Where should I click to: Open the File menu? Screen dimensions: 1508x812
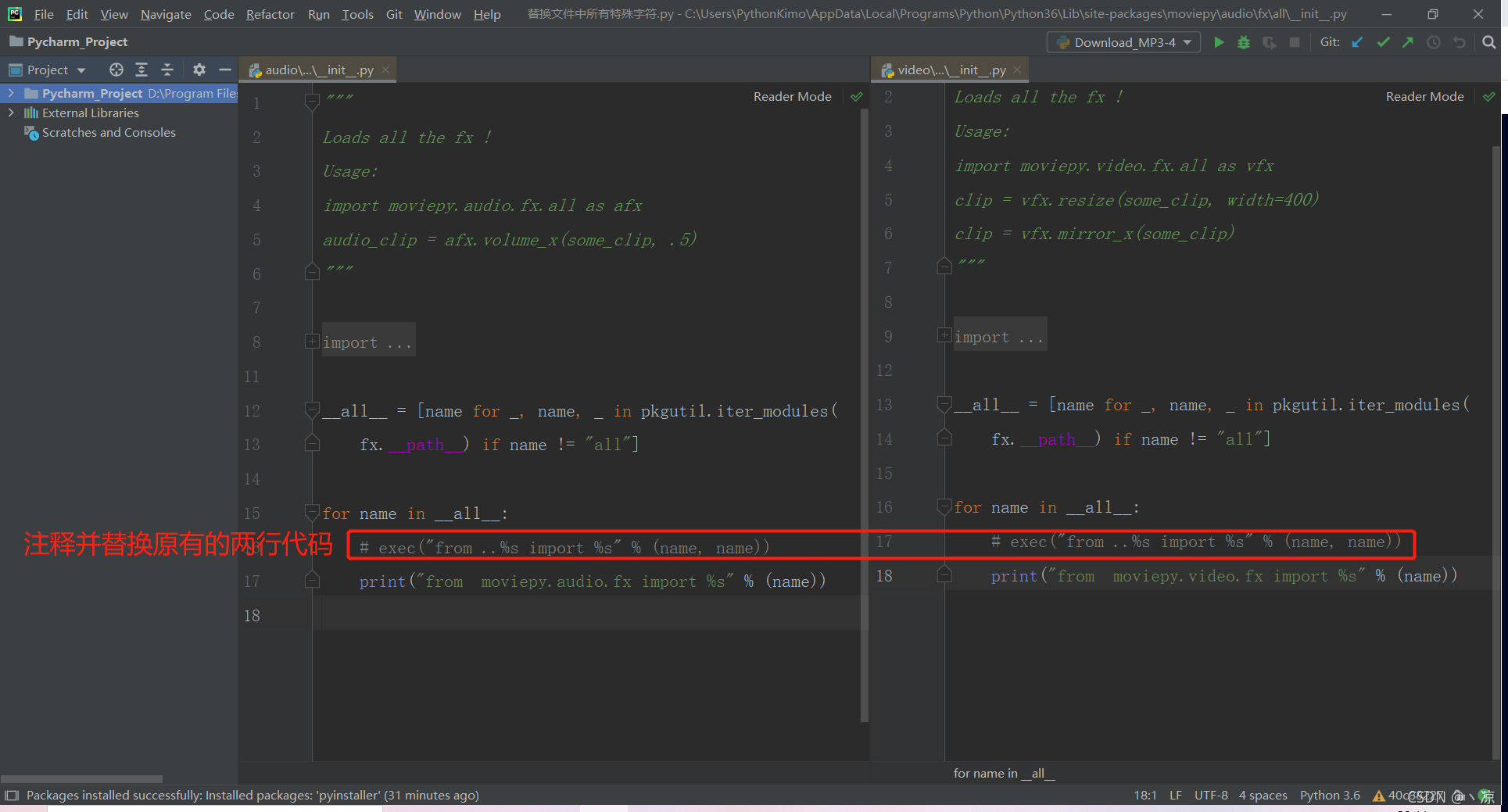[44, 14]
